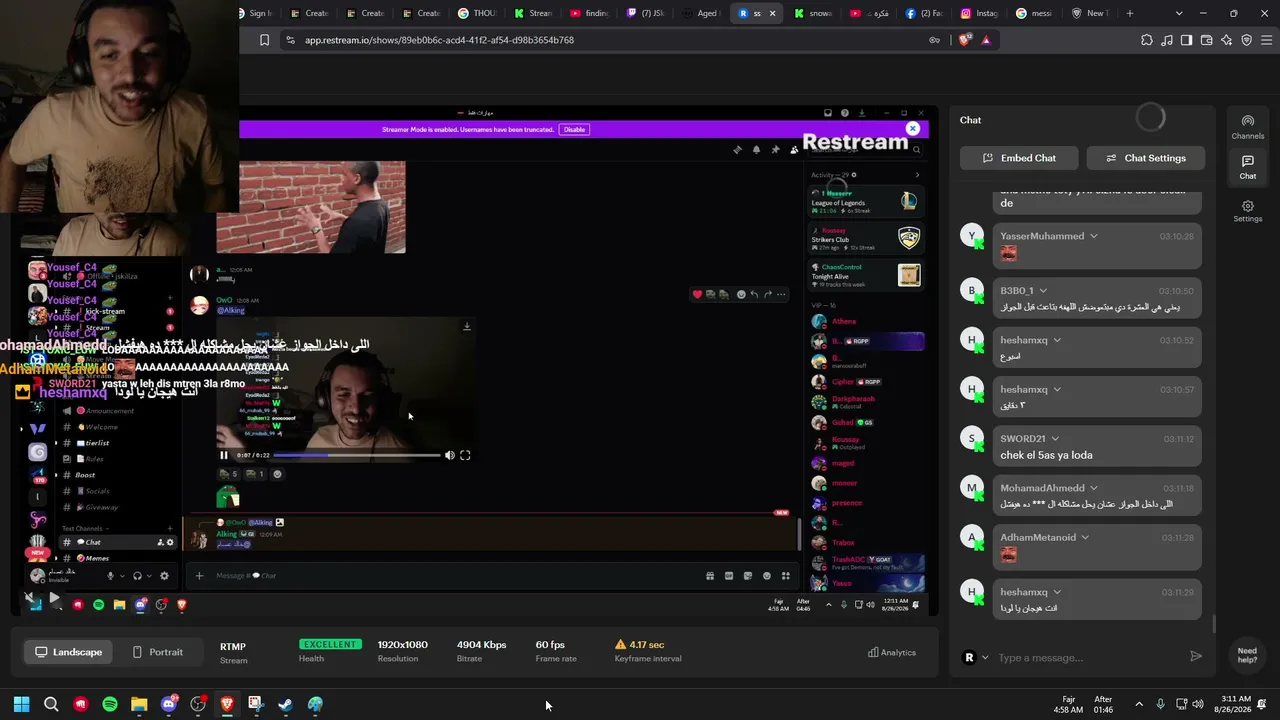This screenshot has height=720, width=1280.
Task: Click the chat panel scrollbar
Action: [x=1214, y=625]
